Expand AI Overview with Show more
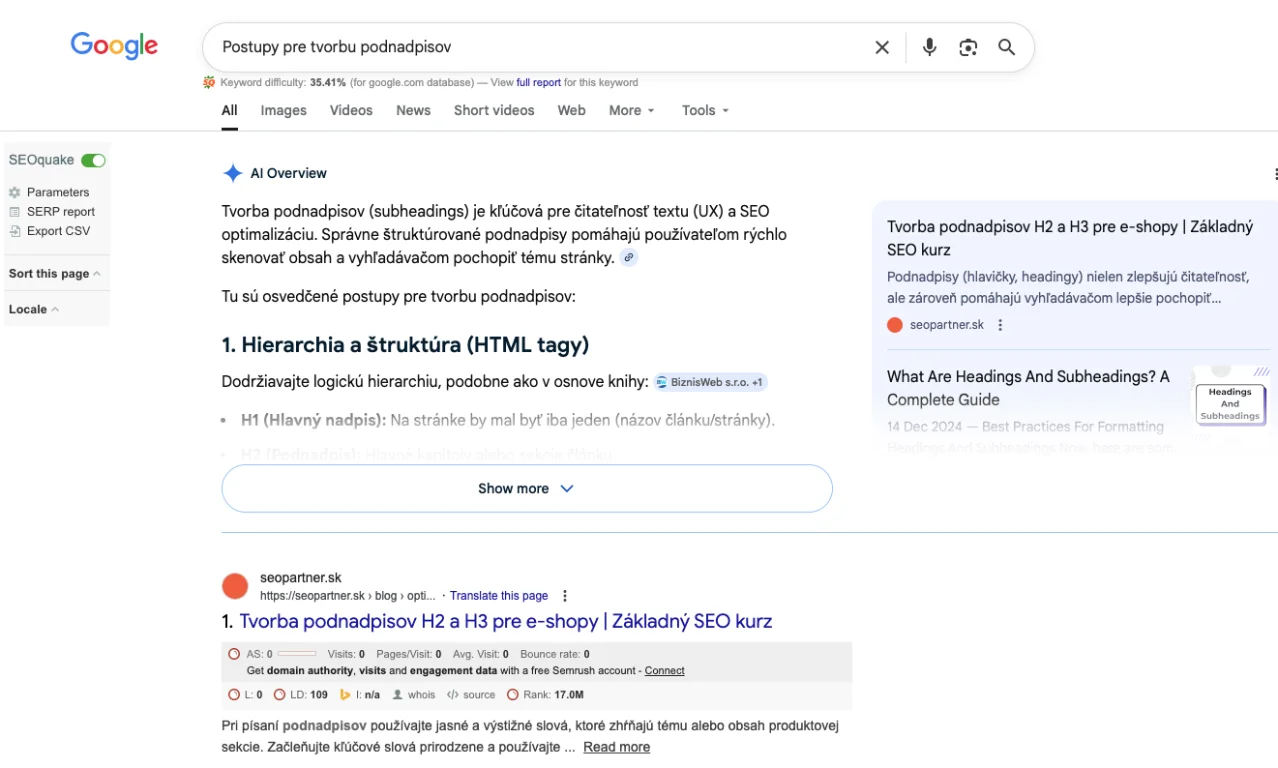The height and width of the screenshot is (768, 1278). (526, 489)
